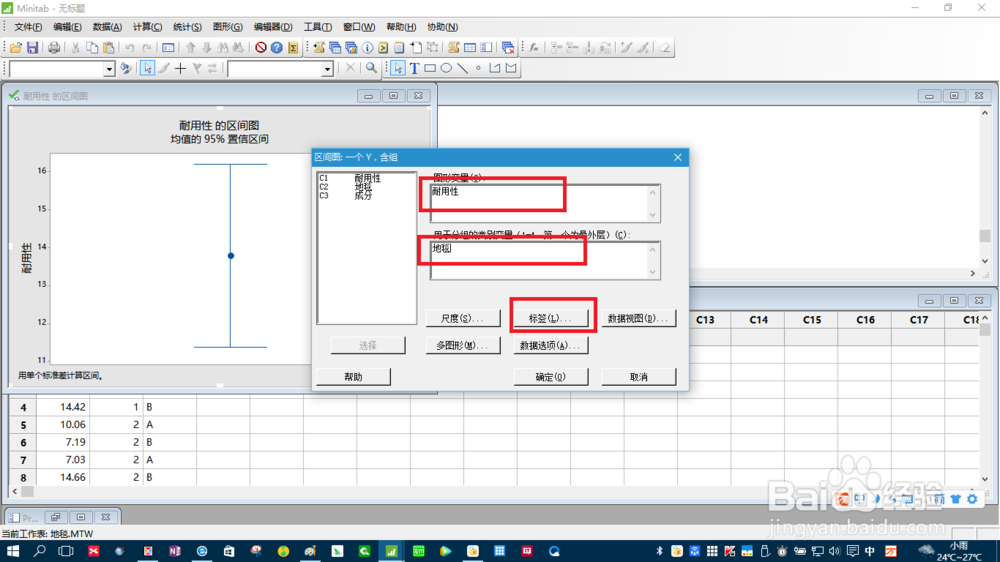Open a file with the folder icon

click(x=16, y=47)
